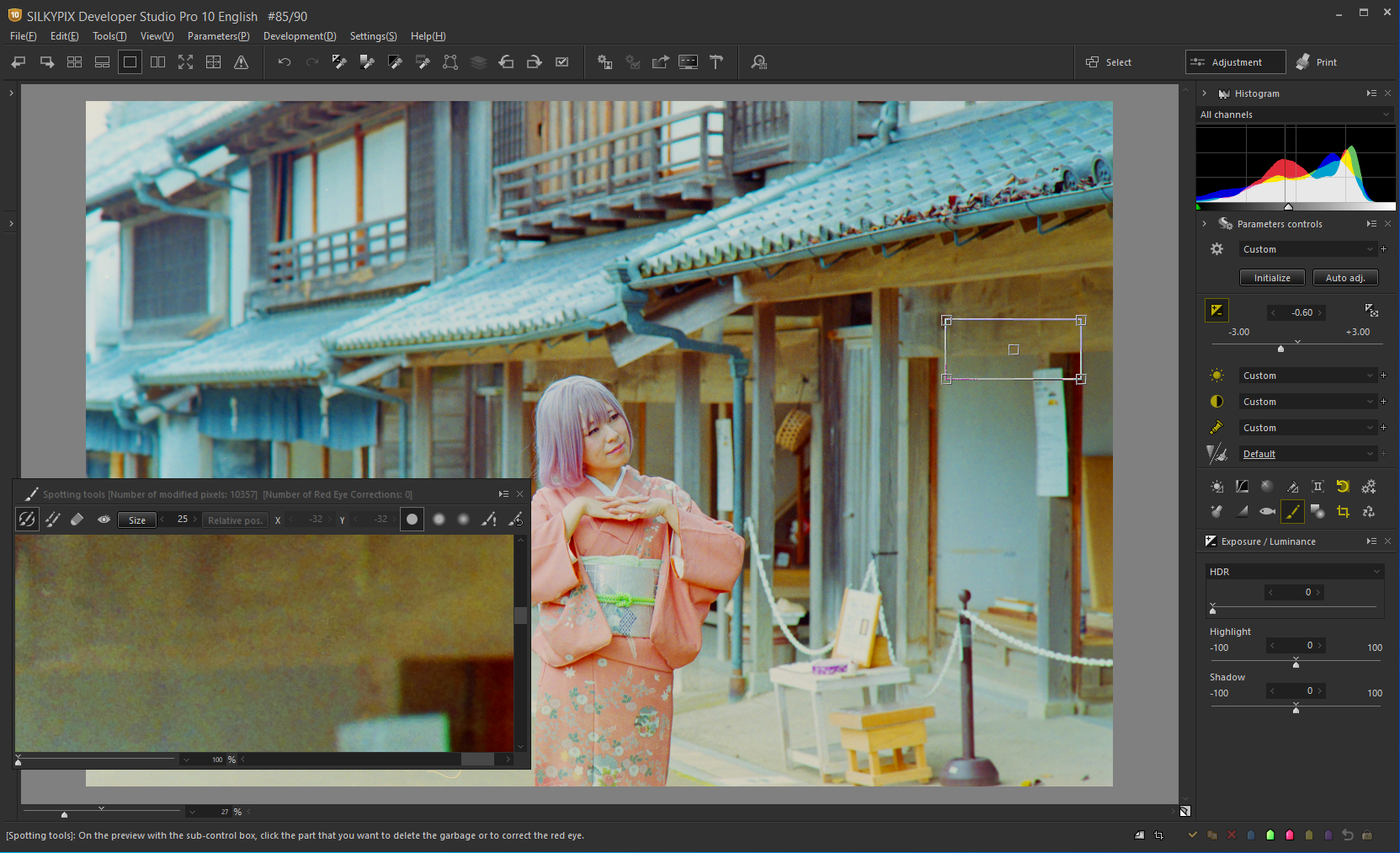Toggle highlight/shadow warning triangle

click(x=241, y=62)
